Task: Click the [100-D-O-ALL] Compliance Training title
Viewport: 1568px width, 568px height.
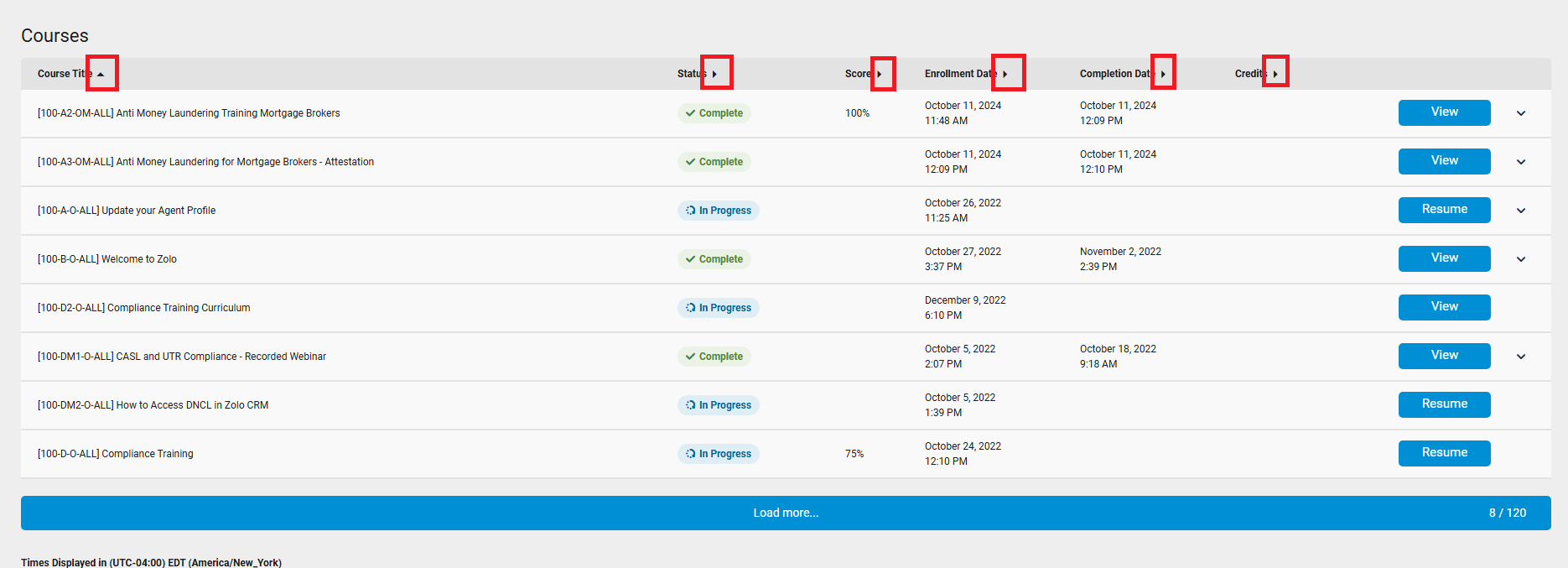Action: [116, 454]
